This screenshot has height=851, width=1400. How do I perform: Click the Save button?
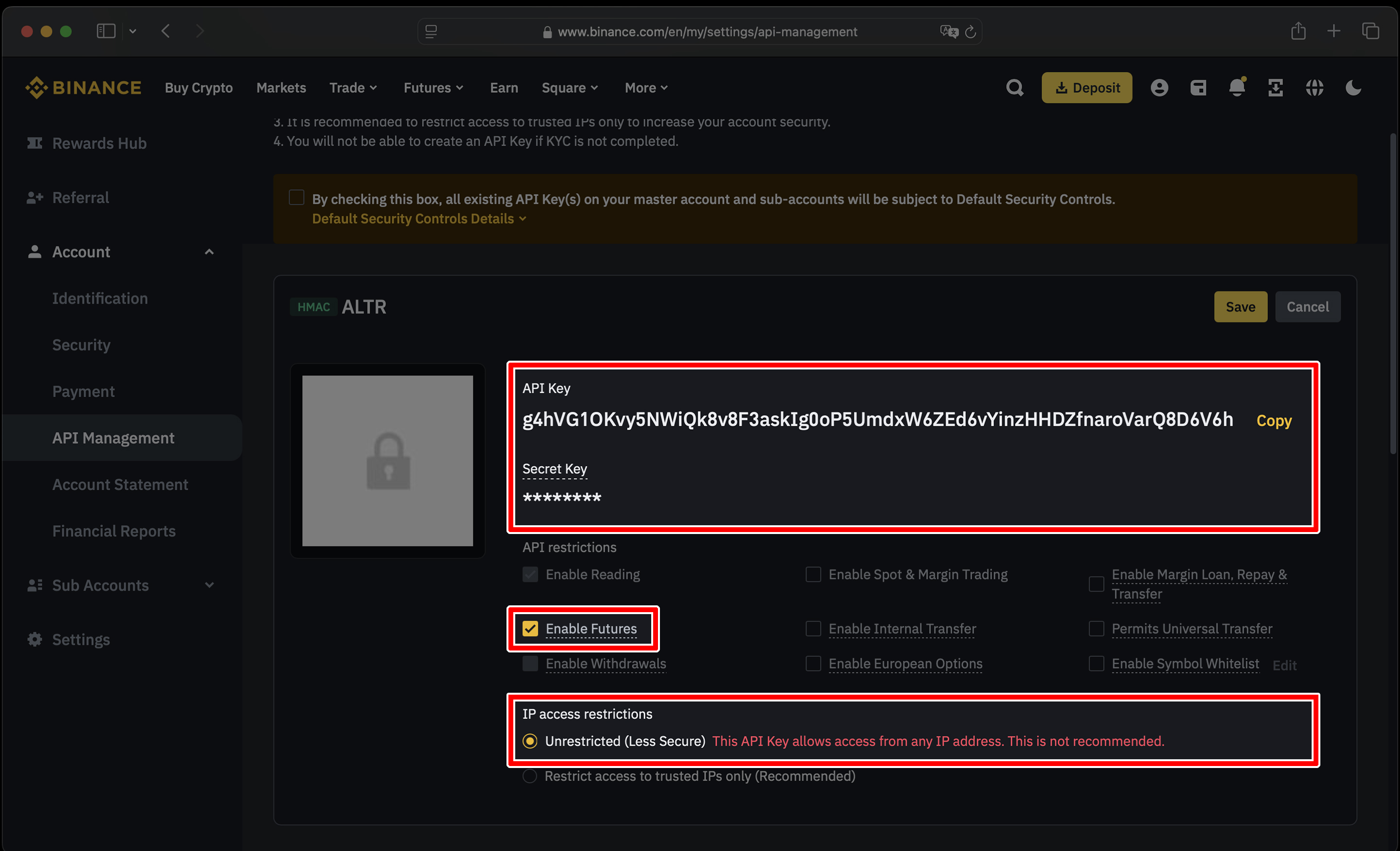click(1240, 307)
